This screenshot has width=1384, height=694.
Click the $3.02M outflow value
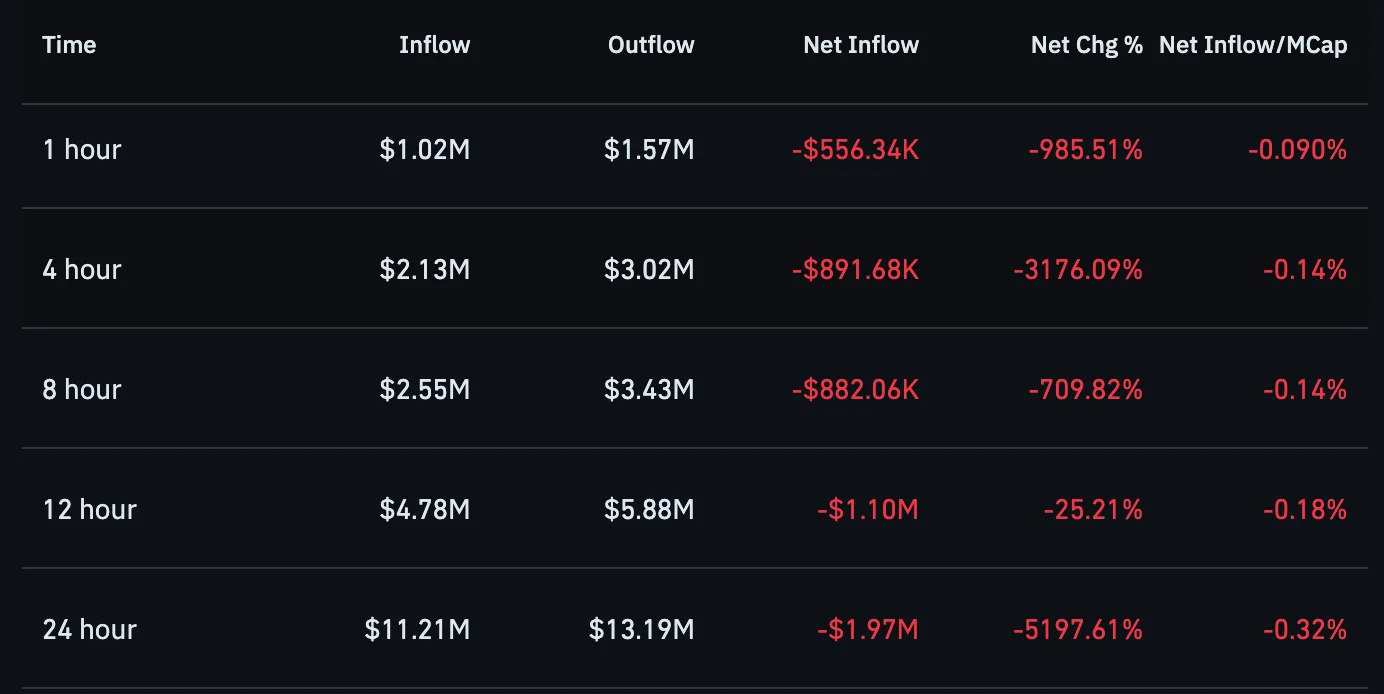tap(649, 270)
